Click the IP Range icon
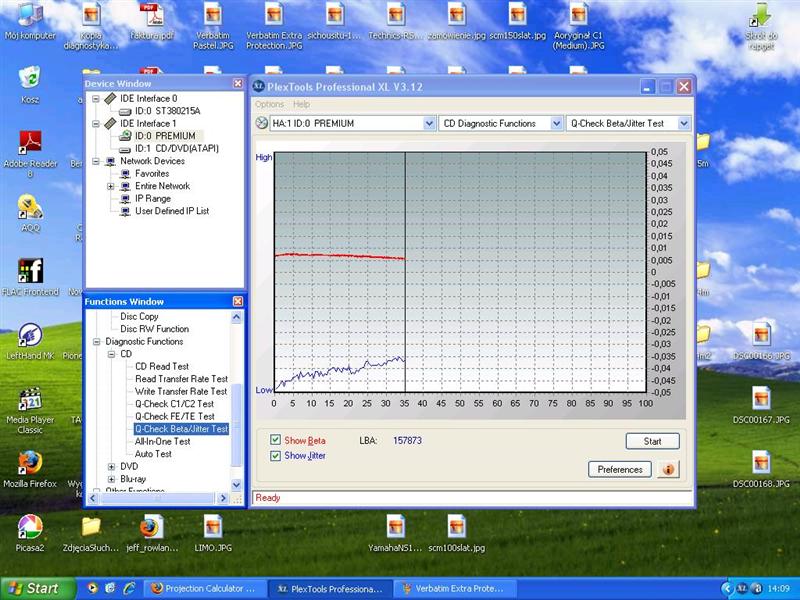800x600 pixels. (125, 199)
